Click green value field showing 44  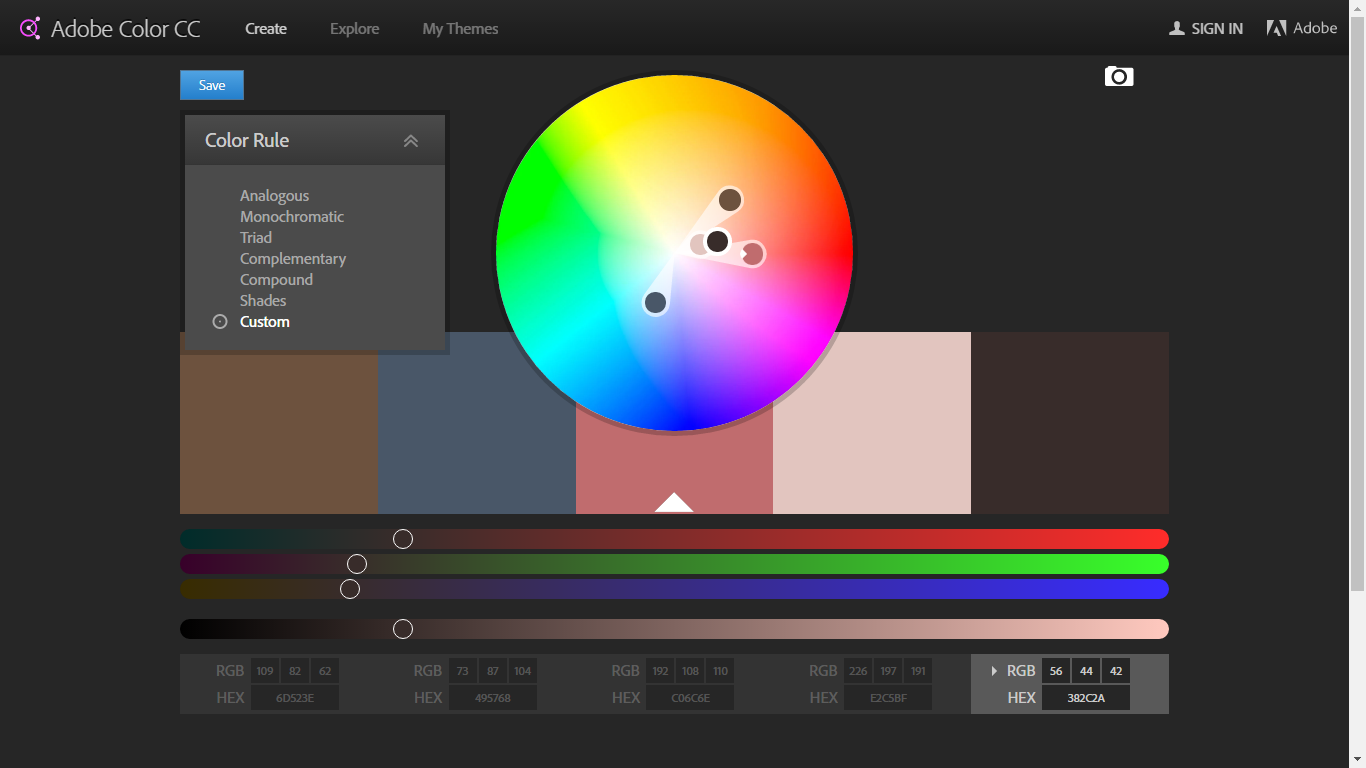[x=1086, y=671]
